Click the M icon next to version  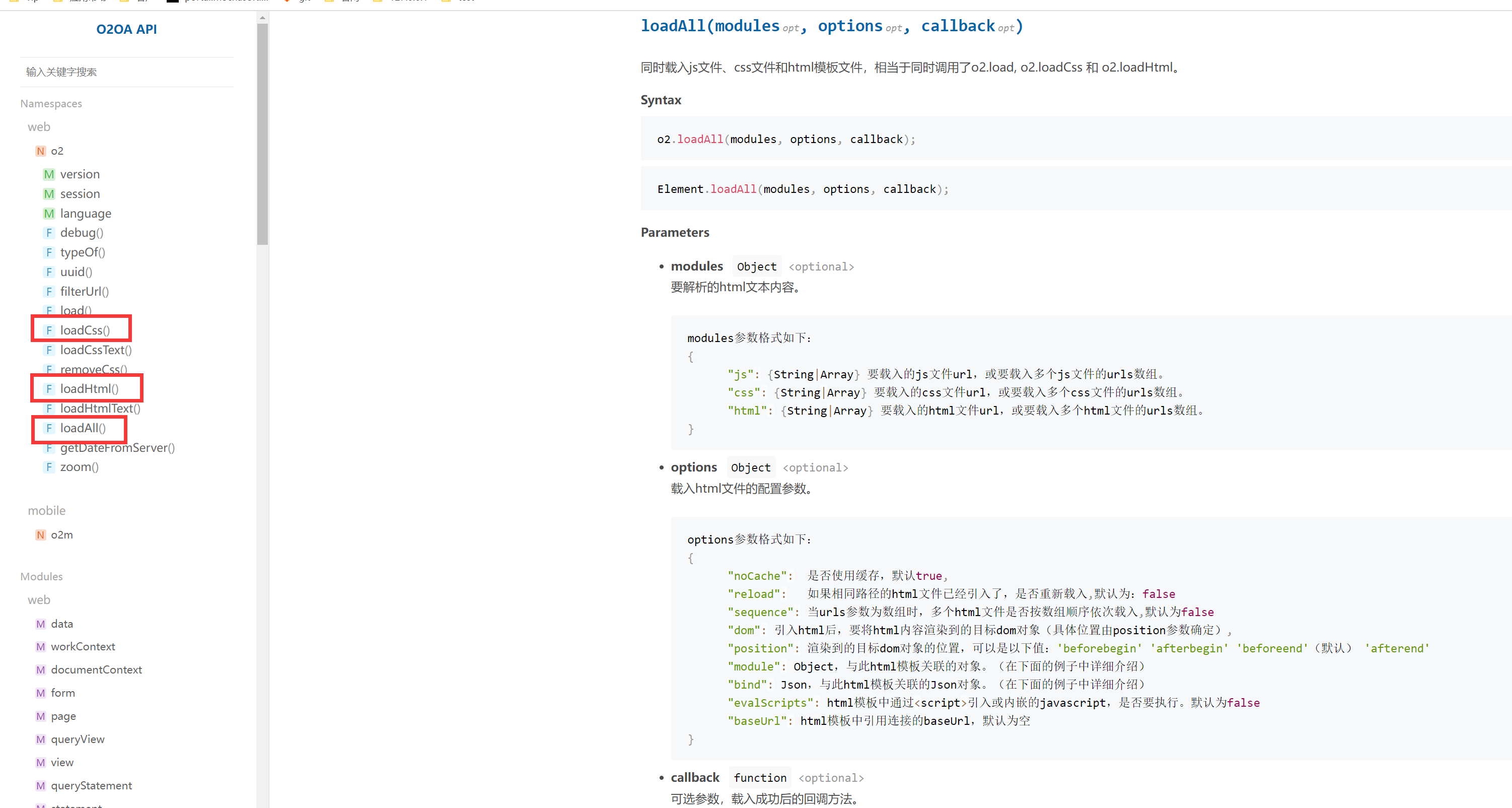coord(49,174)
